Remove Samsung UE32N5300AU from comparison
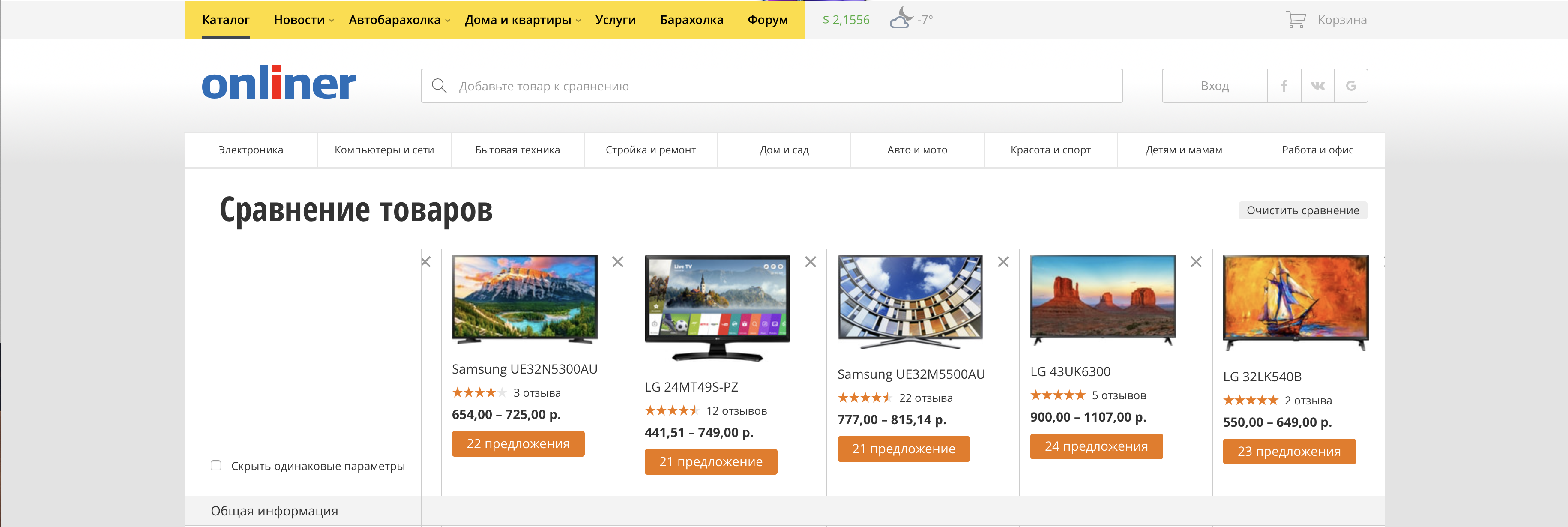1568x527 pixels. coord(617,262)
